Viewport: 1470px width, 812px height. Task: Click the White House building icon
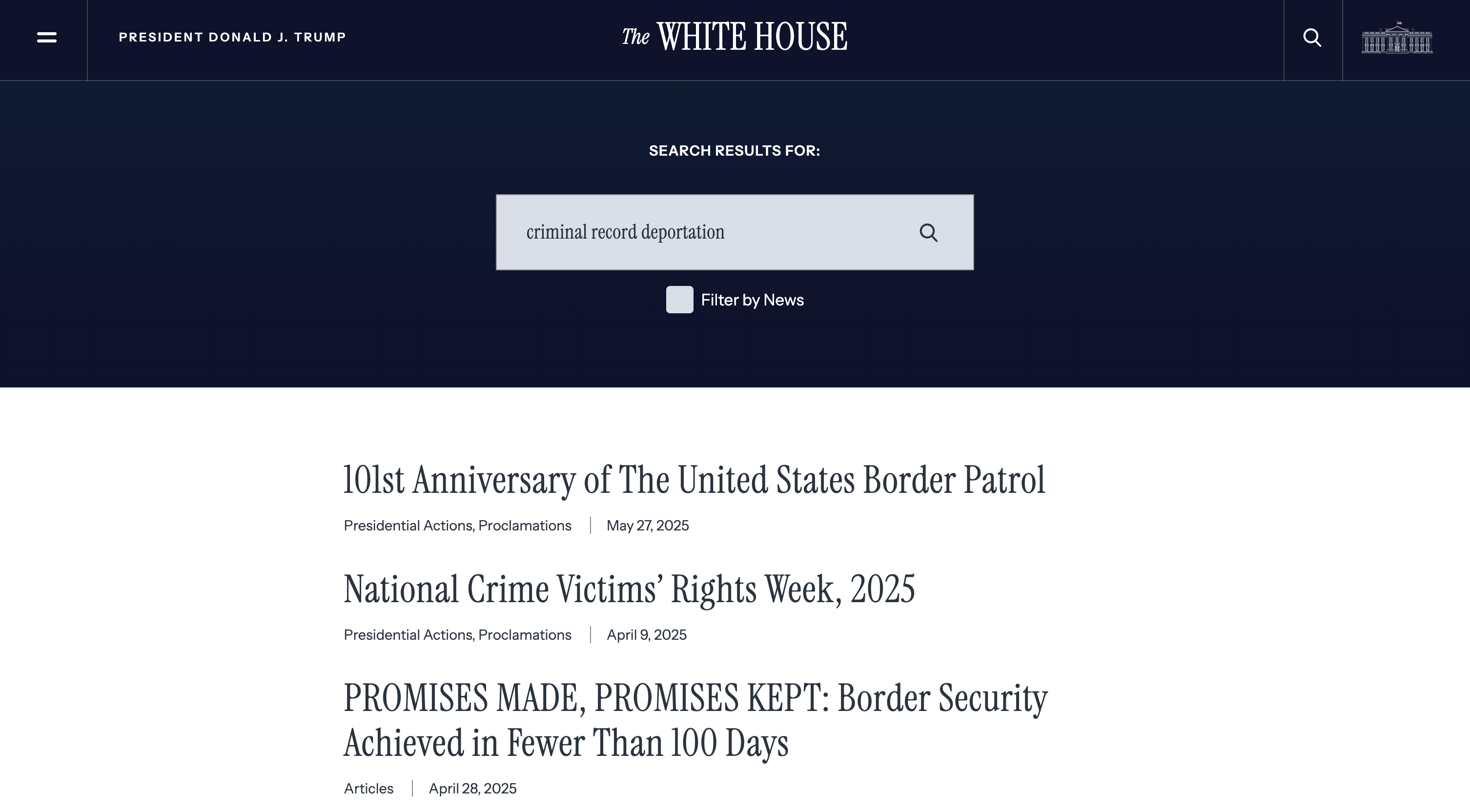pos(1396,39)
